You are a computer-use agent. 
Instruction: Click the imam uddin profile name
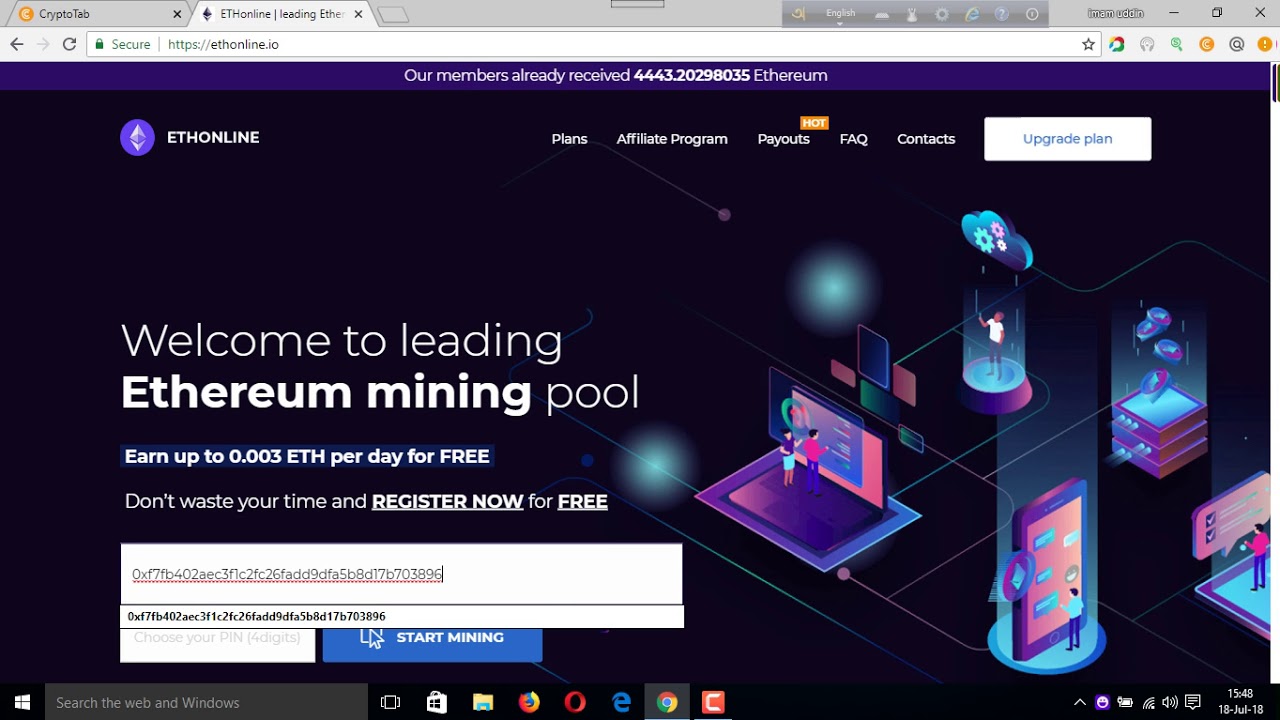pos(1115,14)
